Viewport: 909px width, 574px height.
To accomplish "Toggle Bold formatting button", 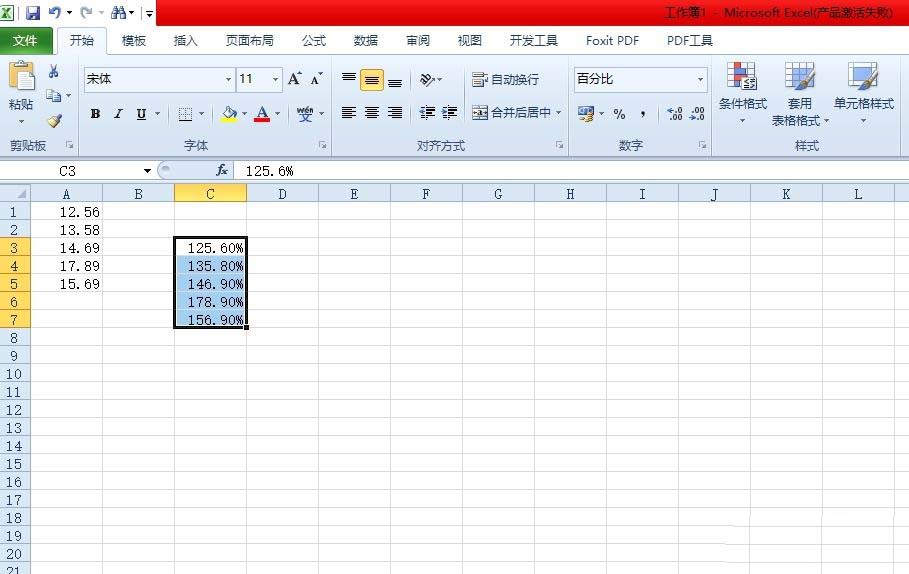I will pyautogui.click(x=95, y=114).
